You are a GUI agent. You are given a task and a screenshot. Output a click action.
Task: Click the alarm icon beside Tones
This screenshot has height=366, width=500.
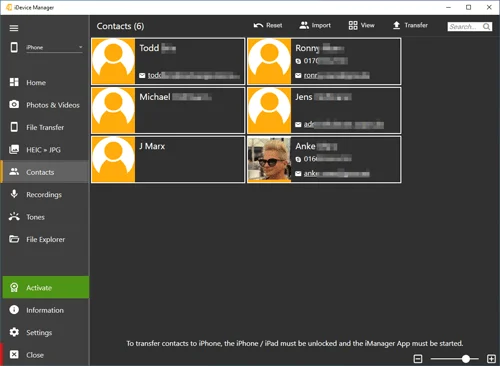(14, 216)
